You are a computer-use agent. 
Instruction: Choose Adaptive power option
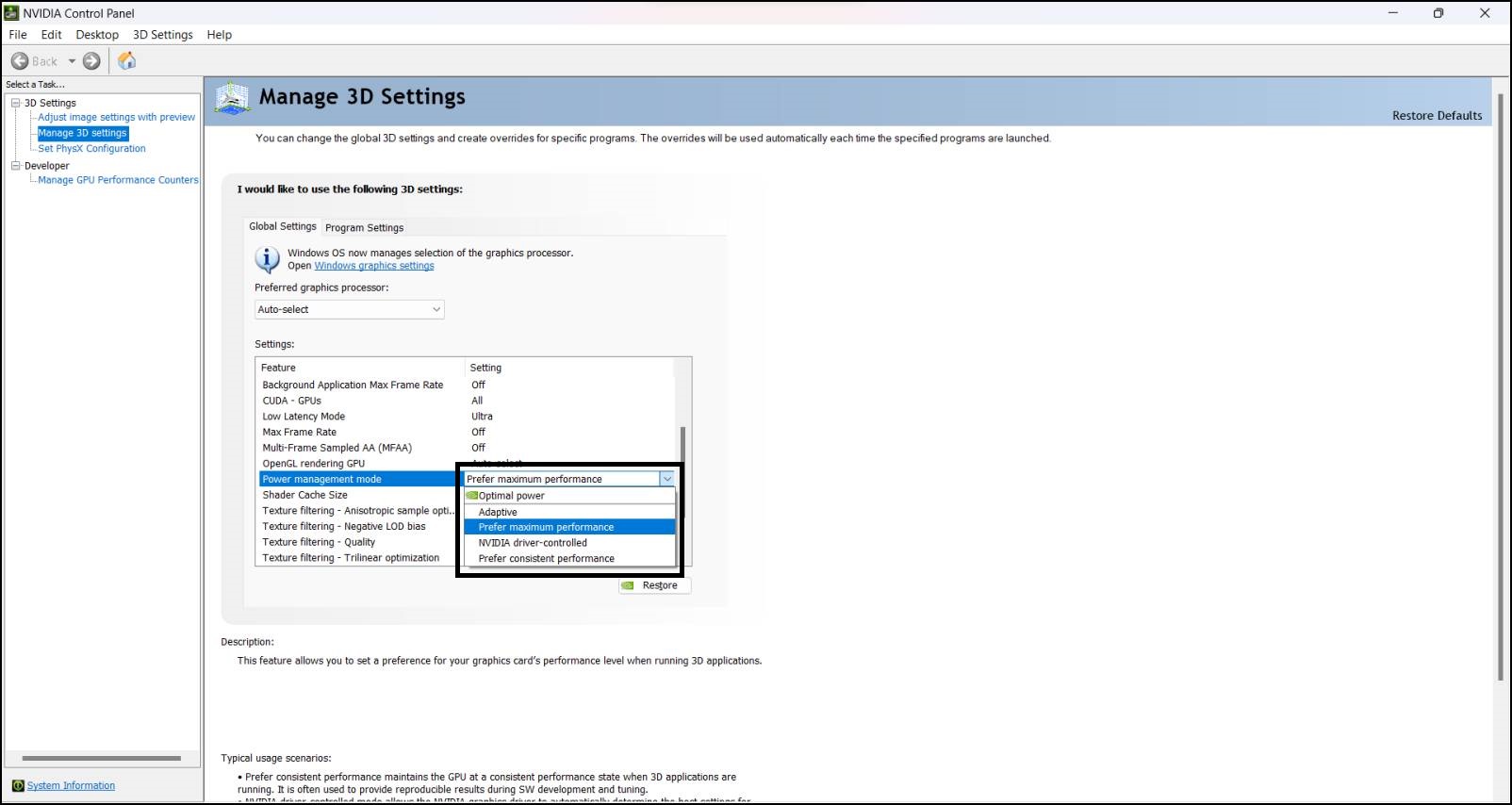(x=570, y=512)
